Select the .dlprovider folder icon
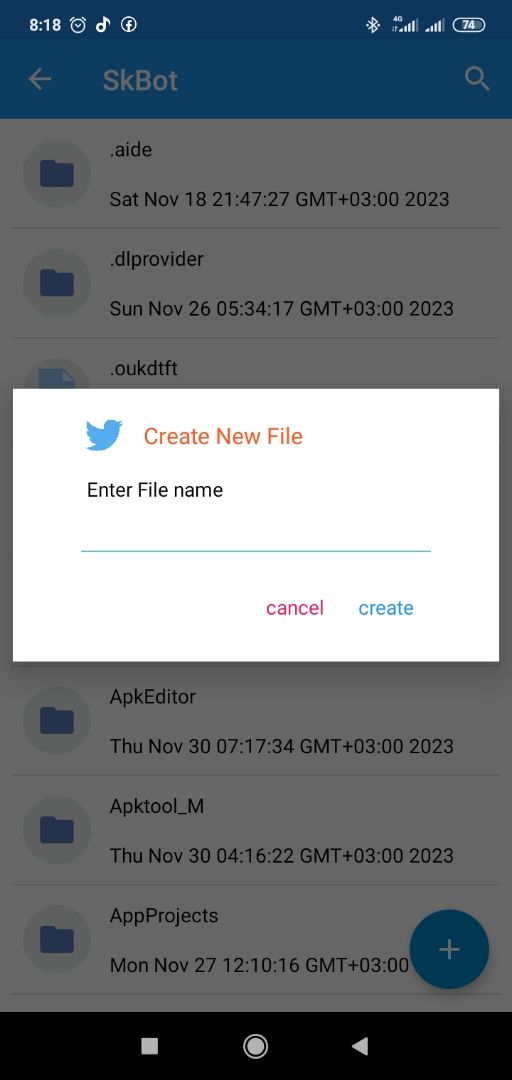512x1080 pixels. (57, 283)
